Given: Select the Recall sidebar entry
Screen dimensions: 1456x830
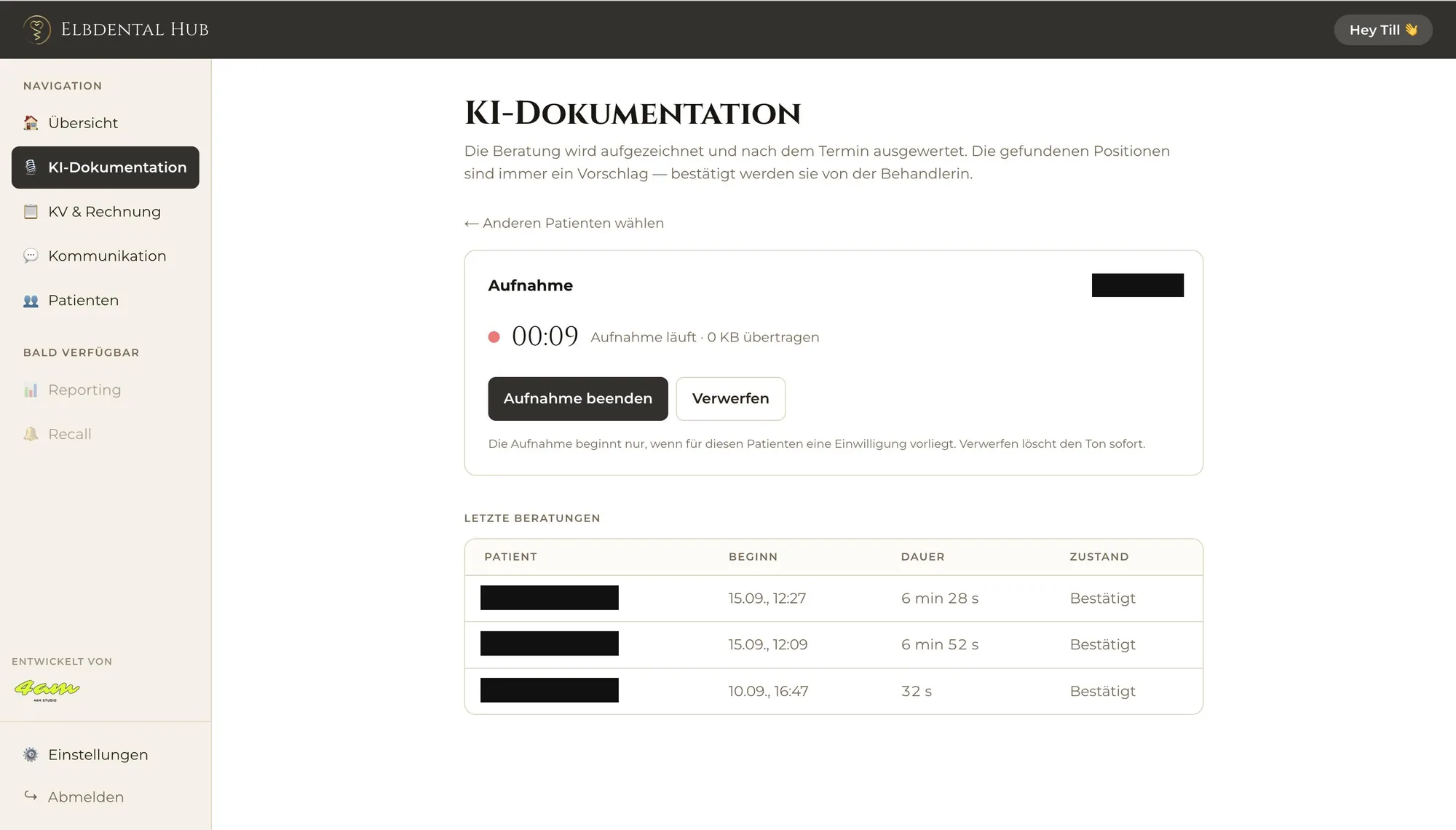Looking at the screenshot, I should coord(106,434).
